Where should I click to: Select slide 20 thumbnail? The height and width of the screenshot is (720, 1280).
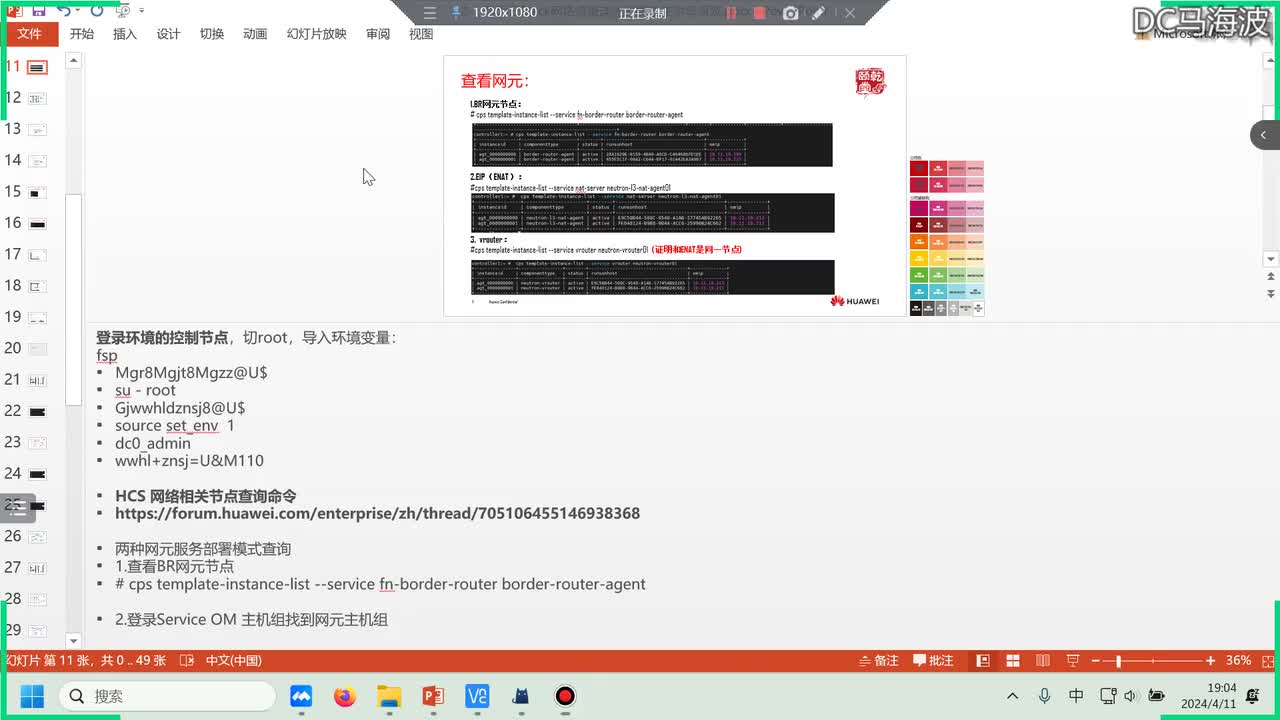point(37,349)
